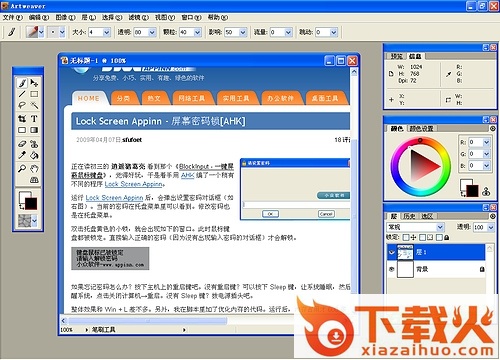Select the Line tool

coord(22,94)
